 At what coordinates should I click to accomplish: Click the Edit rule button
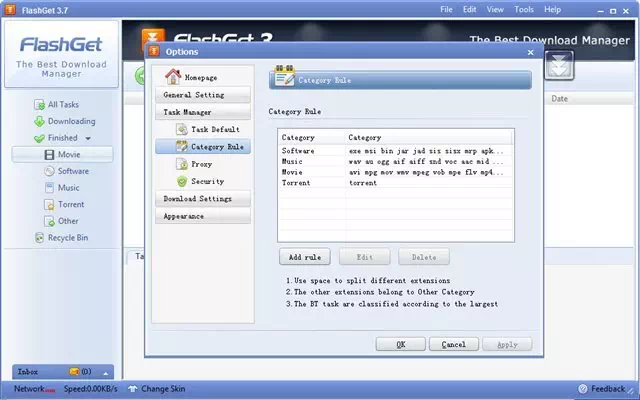tap(364, 257)
